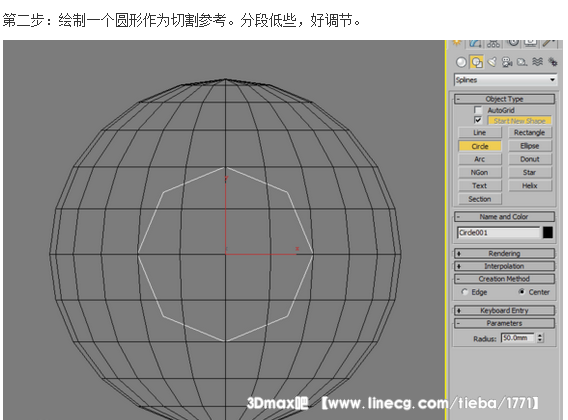The height and width of the screenshot is (420, 568).
Task: Choose the Arc spline button
Action: tap(480, 159)
